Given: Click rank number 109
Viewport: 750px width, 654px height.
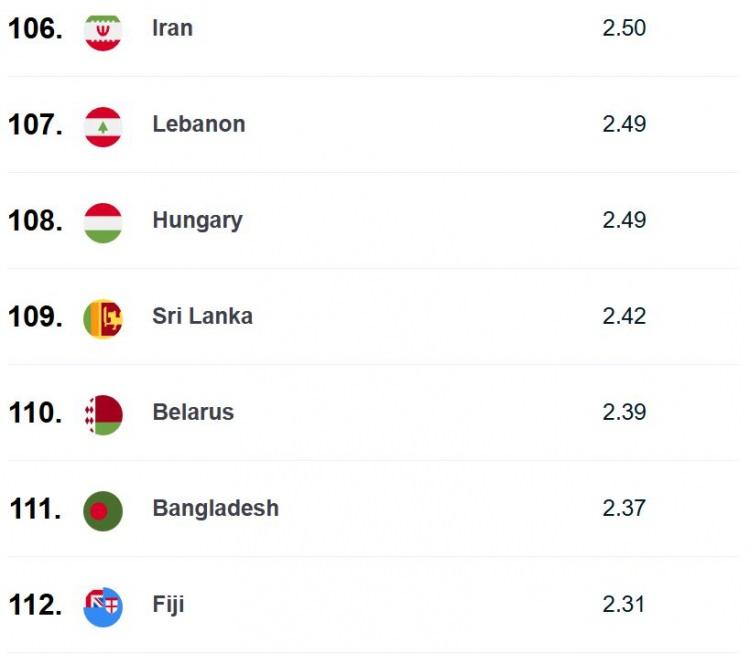Looking at the screenshot, I should [35, 317].
